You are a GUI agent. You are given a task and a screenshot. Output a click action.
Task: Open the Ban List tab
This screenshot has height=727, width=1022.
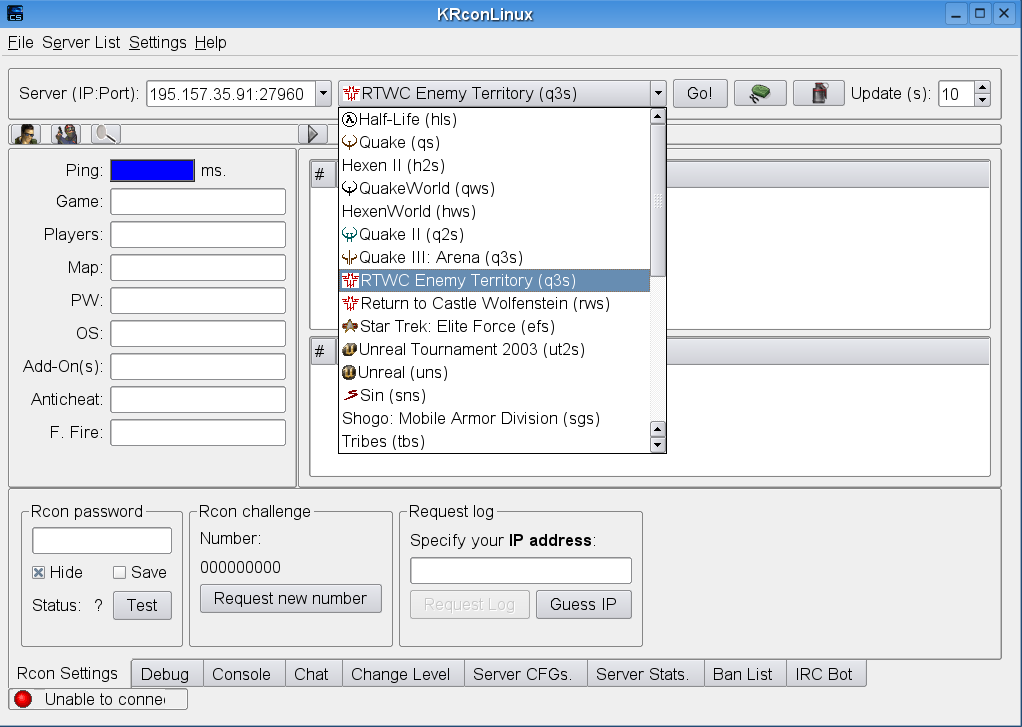pyautogui.click(x=746, y=674)
